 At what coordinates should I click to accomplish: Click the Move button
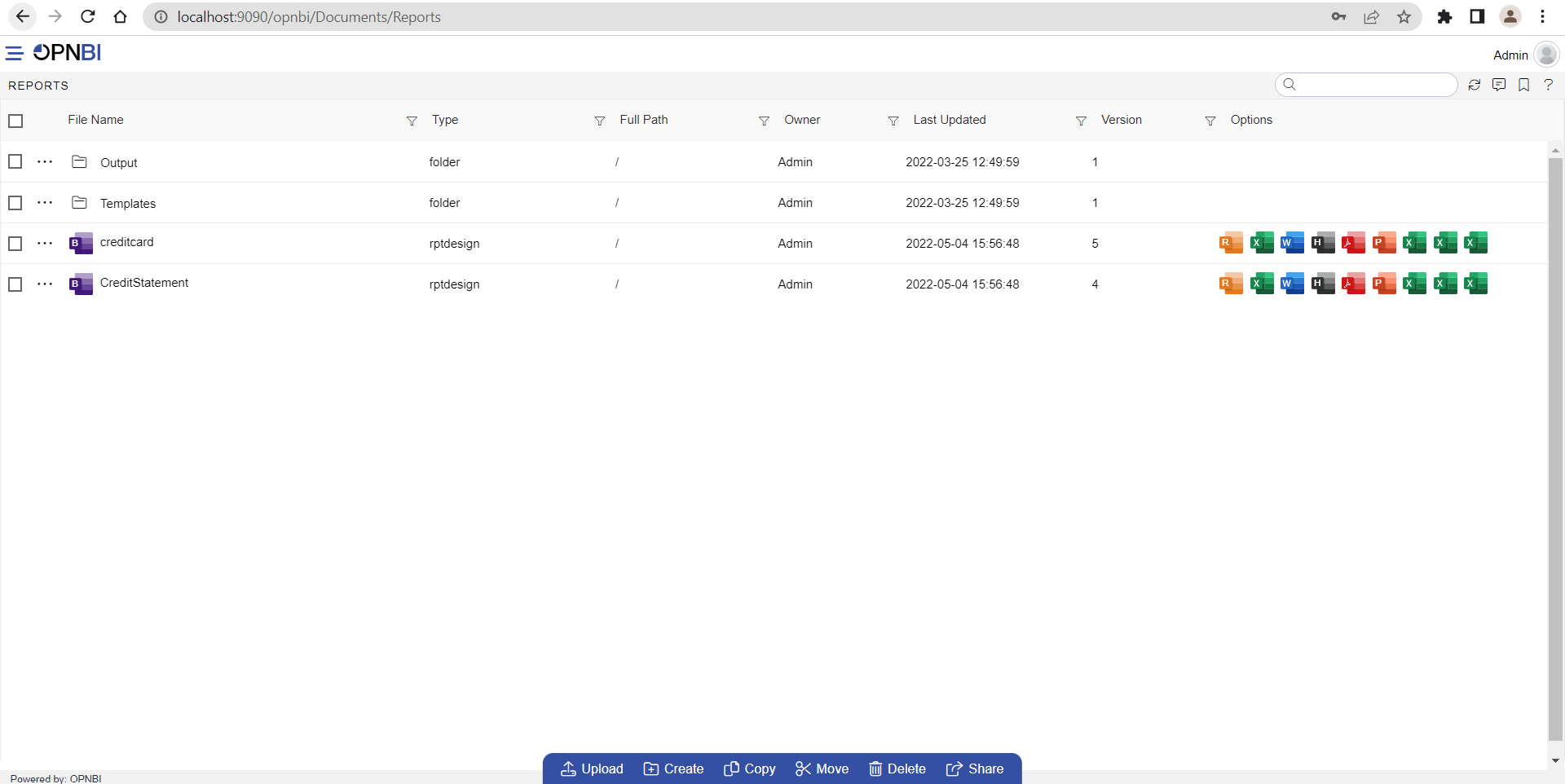822,769
